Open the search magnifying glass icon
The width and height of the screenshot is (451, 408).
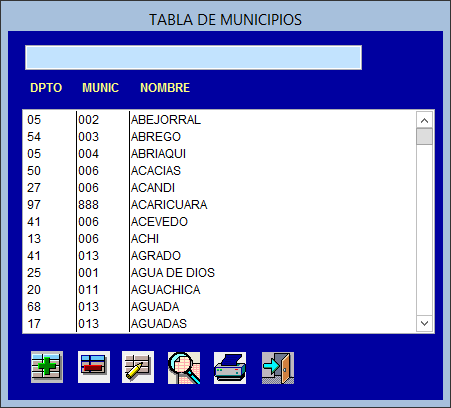(184, 368)
